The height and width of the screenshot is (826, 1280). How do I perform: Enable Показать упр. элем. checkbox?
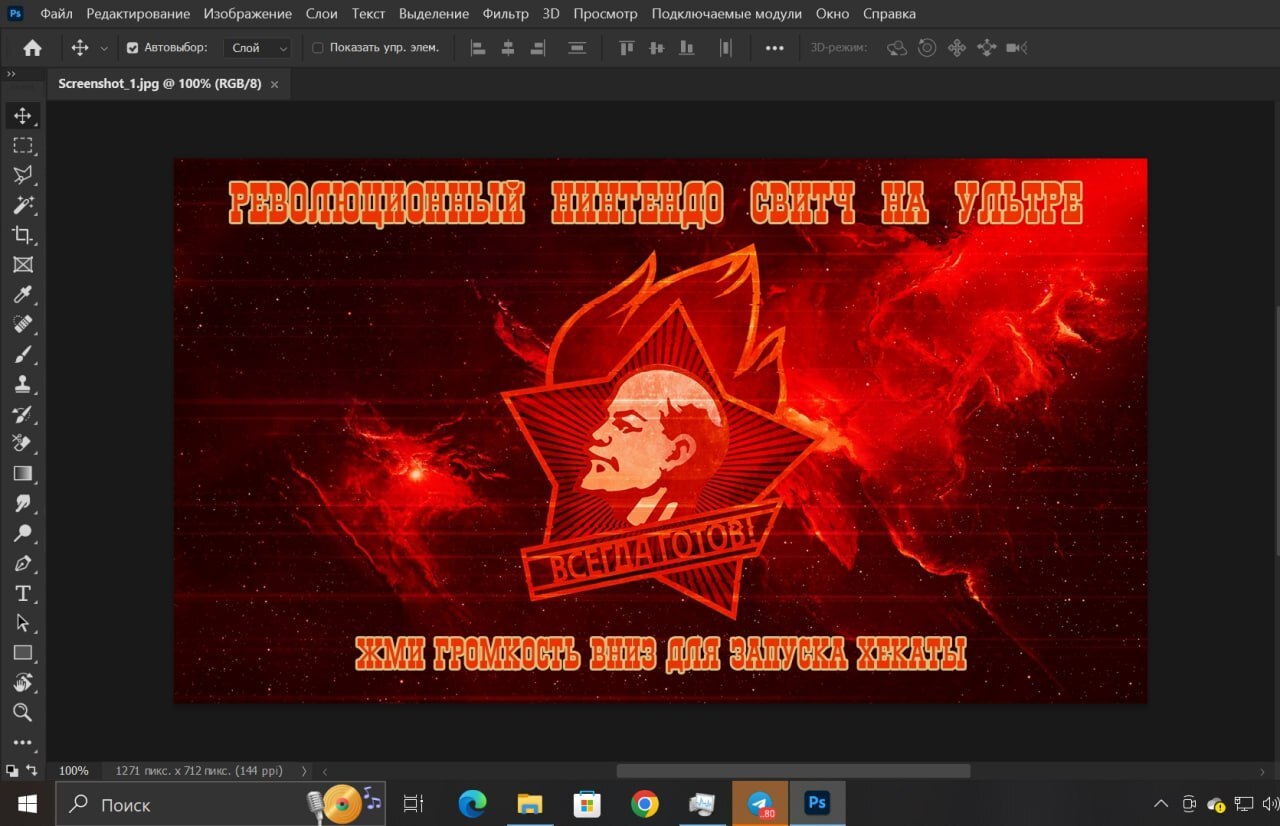click(x=318, y=48)
